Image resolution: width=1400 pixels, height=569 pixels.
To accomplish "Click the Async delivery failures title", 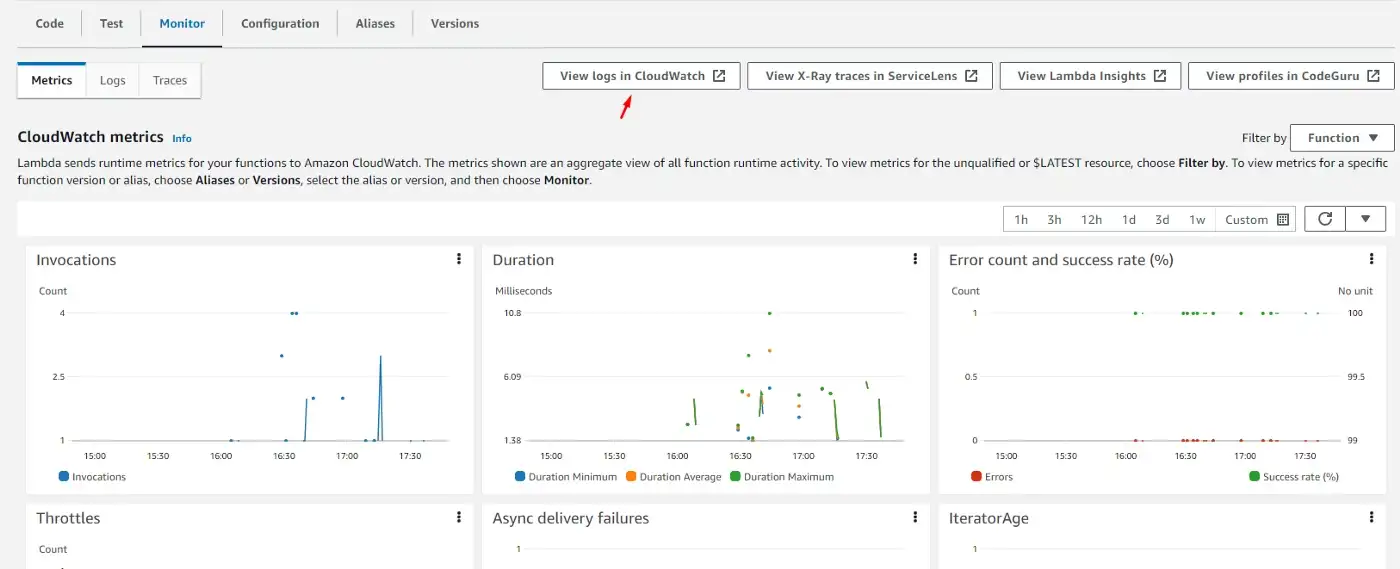I will pos(571,518).
